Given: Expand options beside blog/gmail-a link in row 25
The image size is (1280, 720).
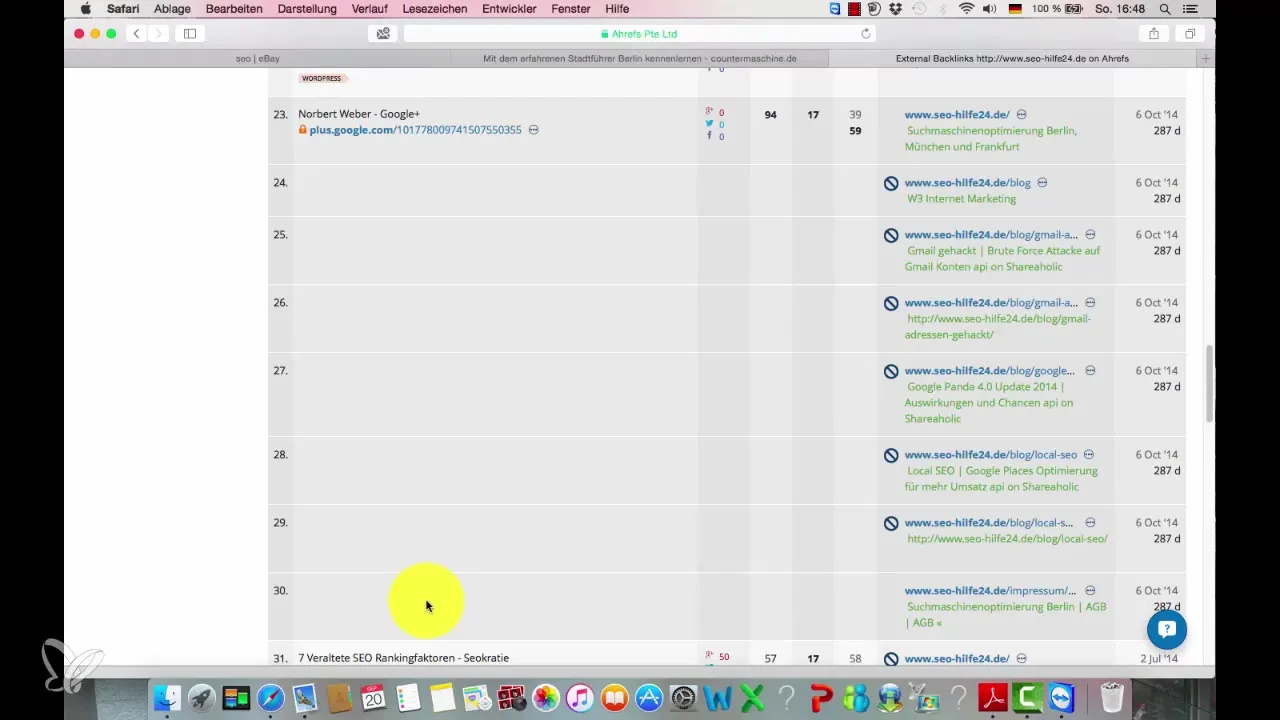Looking at the screenshot, I should (1090, 235).
